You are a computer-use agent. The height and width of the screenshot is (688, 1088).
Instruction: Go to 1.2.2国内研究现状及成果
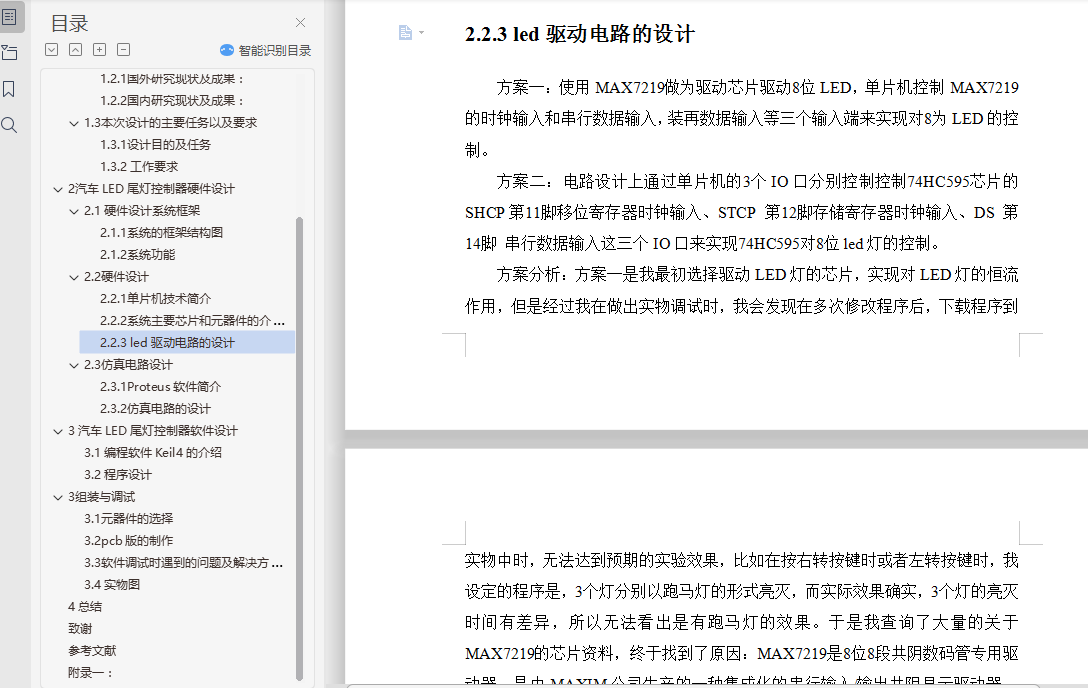coord(171,101)
